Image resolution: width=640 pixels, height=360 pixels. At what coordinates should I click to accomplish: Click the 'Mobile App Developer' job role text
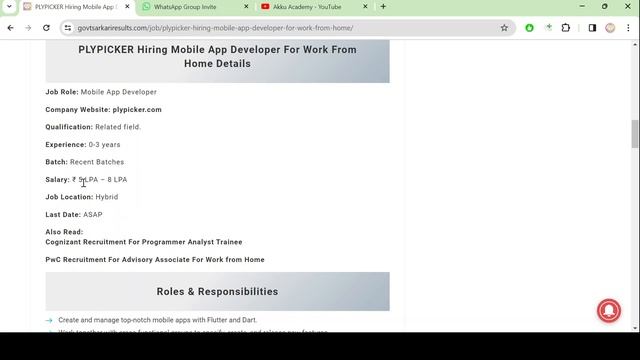(x=119, y=92)
